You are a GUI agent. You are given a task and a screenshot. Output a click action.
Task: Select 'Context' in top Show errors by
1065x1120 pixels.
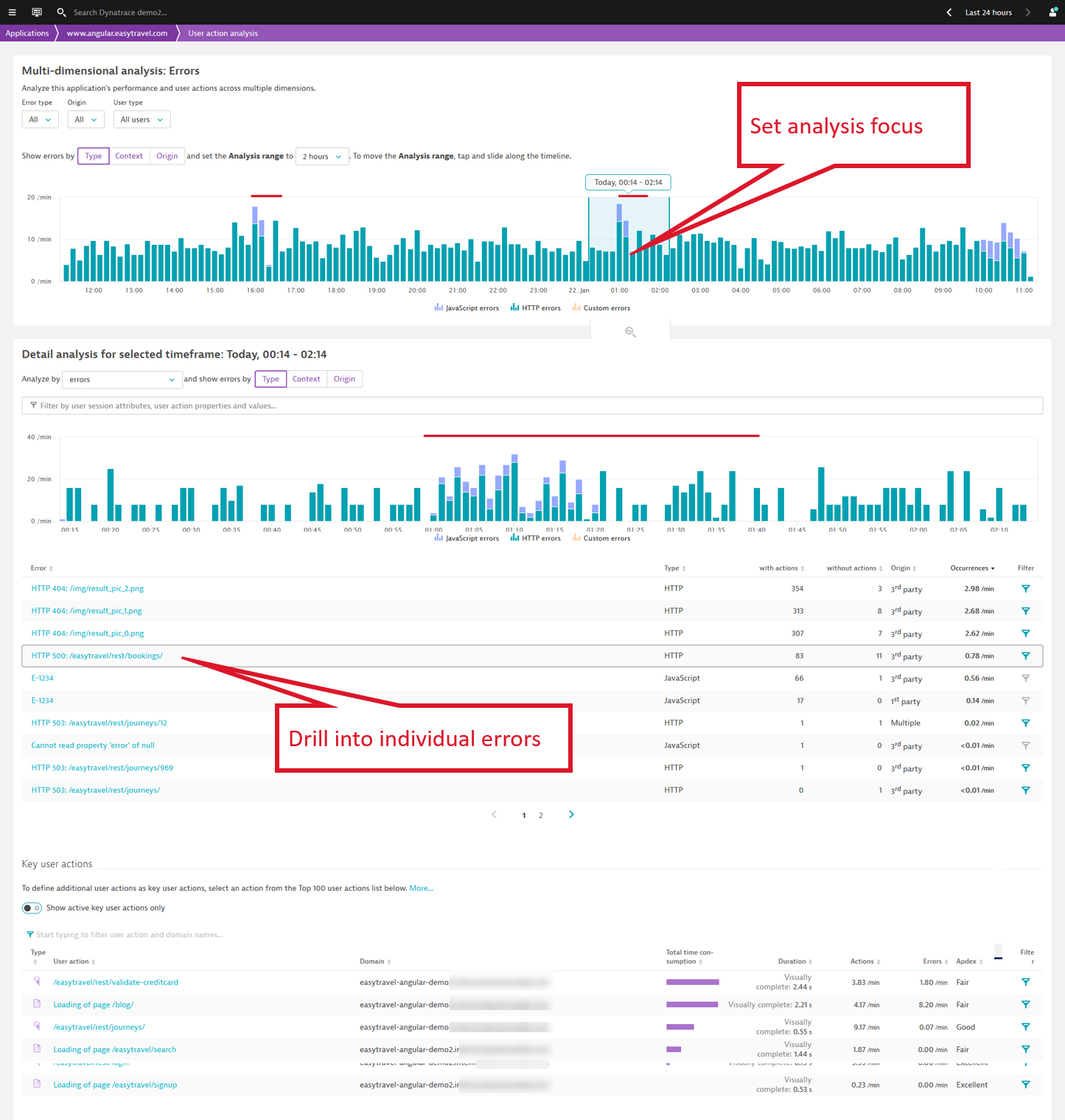click(129, 156)
